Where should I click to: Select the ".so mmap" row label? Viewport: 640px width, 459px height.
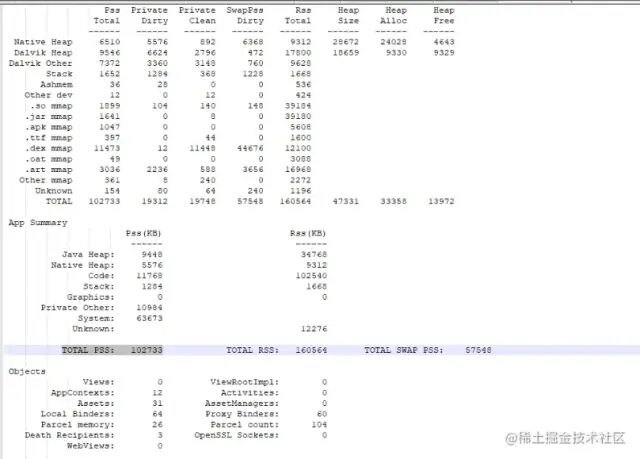[x=51, y=106]
